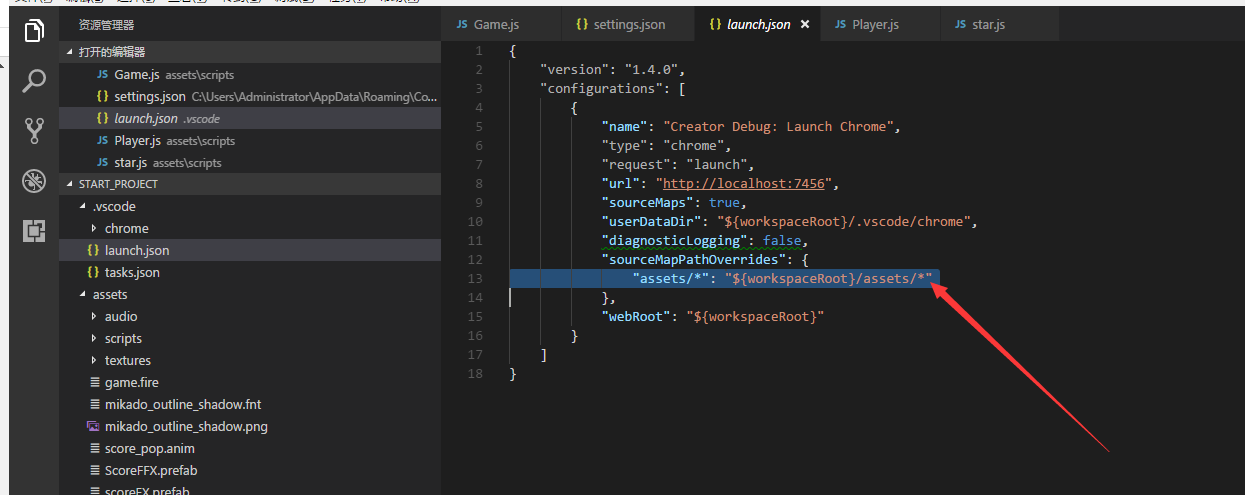Click the highlighted "assets/*" line 13

(x=725, y=279)
